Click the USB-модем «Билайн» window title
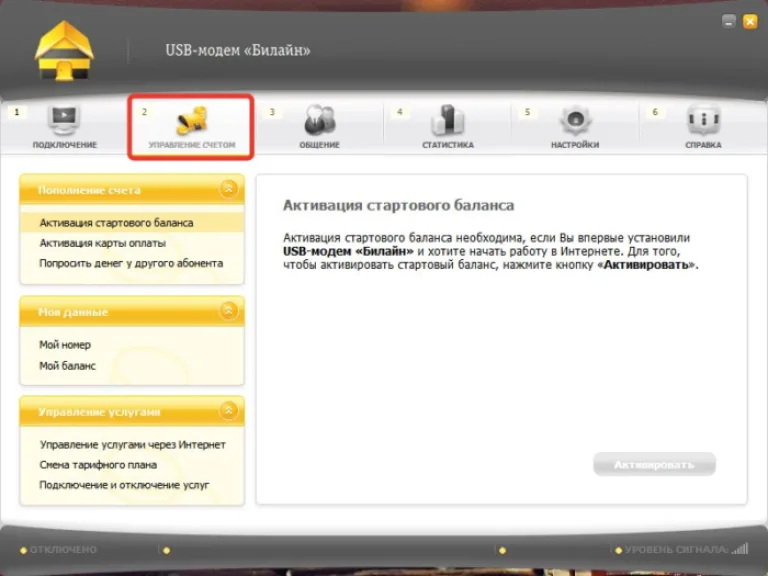This screenshot has height=576, width=768. click(238, 50)
